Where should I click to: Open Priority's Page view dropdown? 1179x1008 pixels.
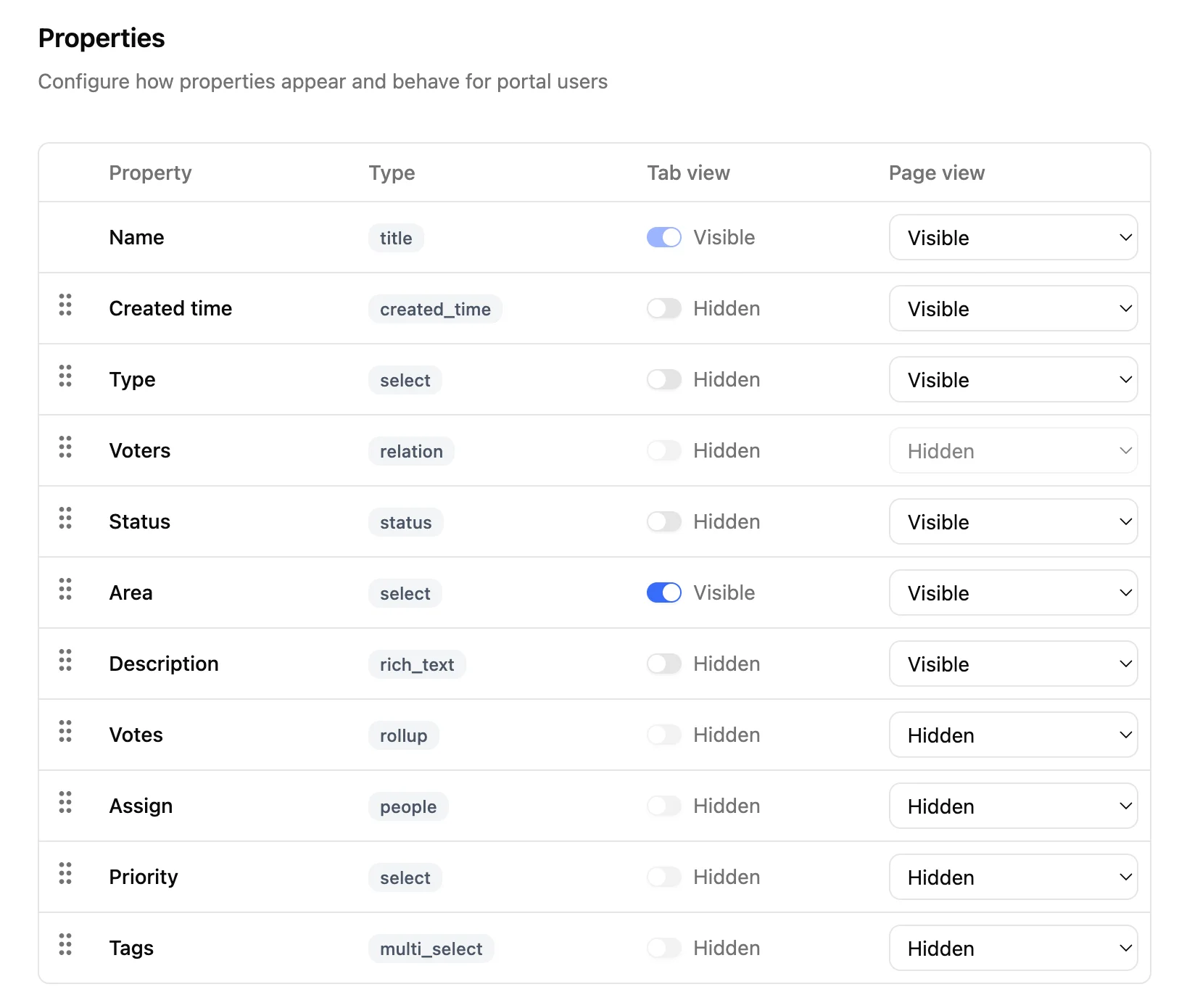point(1012,877)
